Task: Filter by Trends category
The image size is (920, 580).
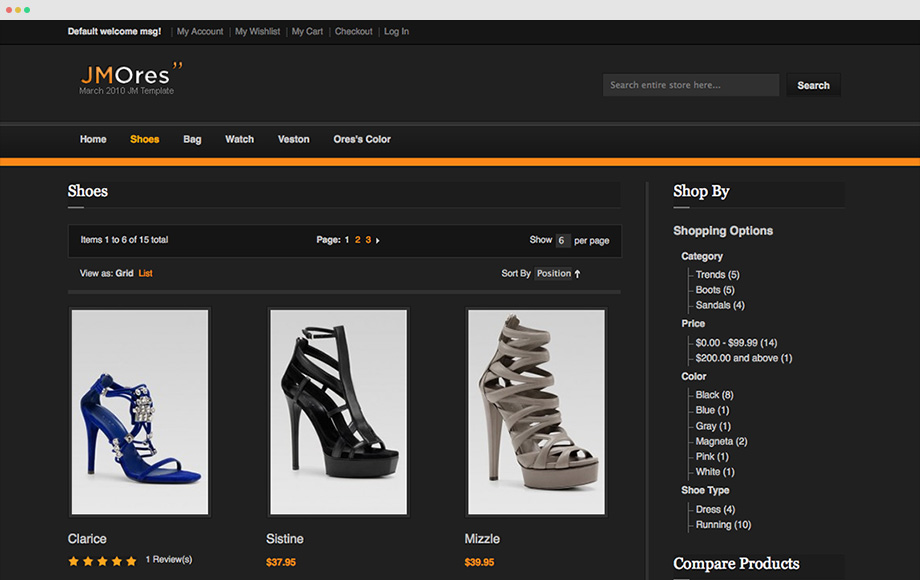Action: pyautogui.click(x=718, y=275)
